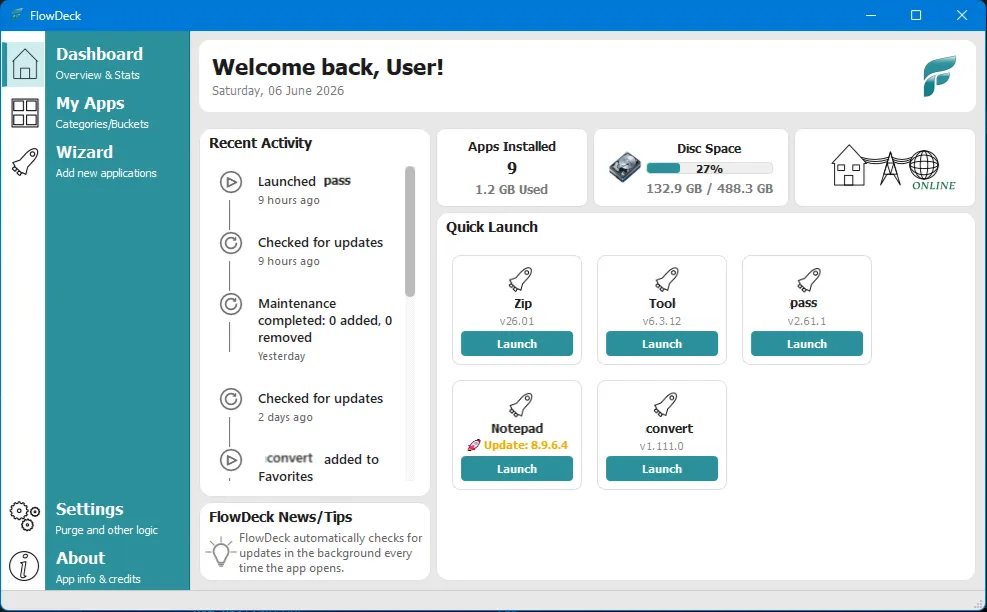This screenshot has width=987, height=612.
Task: Click the Tool rocket icon
Action: (665, 280)
